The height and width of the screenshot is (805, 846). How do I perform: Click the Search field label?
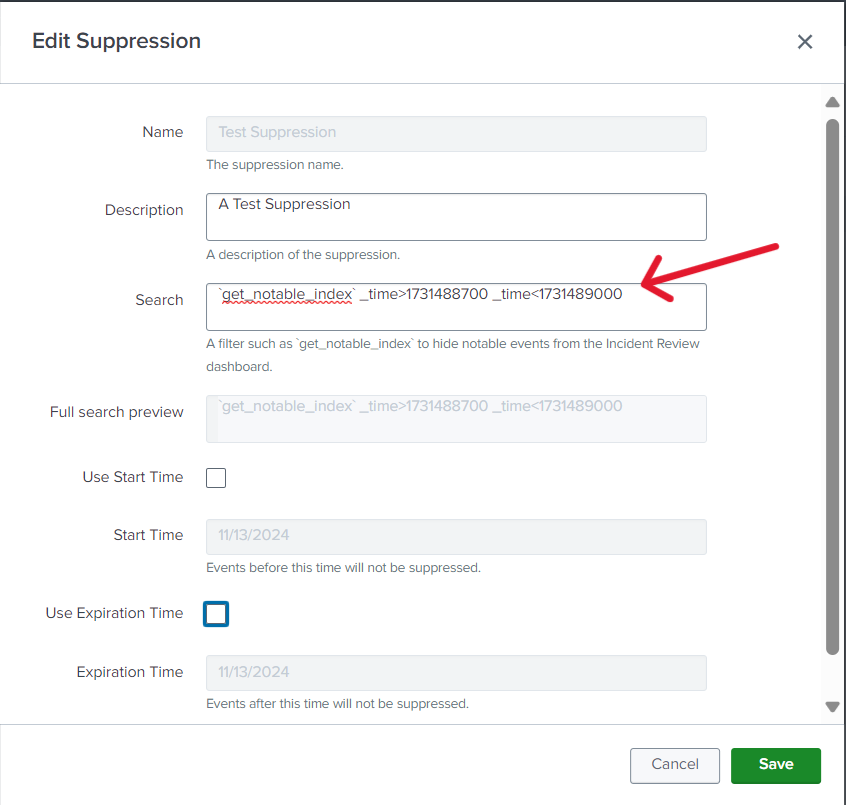(x=159, y=301)
